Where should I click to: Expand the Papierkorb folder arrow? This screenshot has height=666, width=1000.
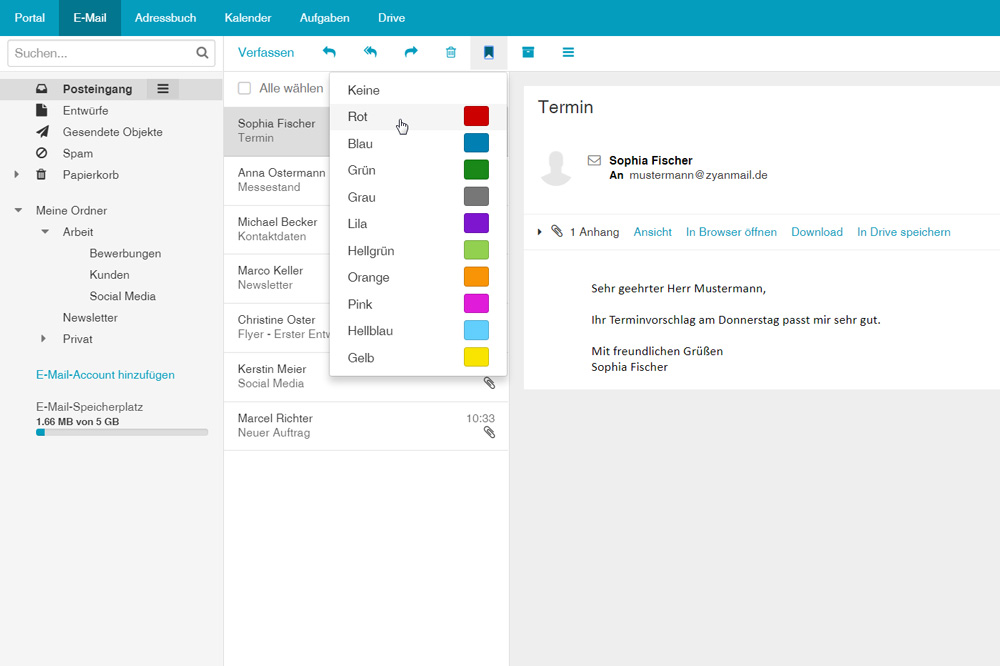tap(16, 175)
